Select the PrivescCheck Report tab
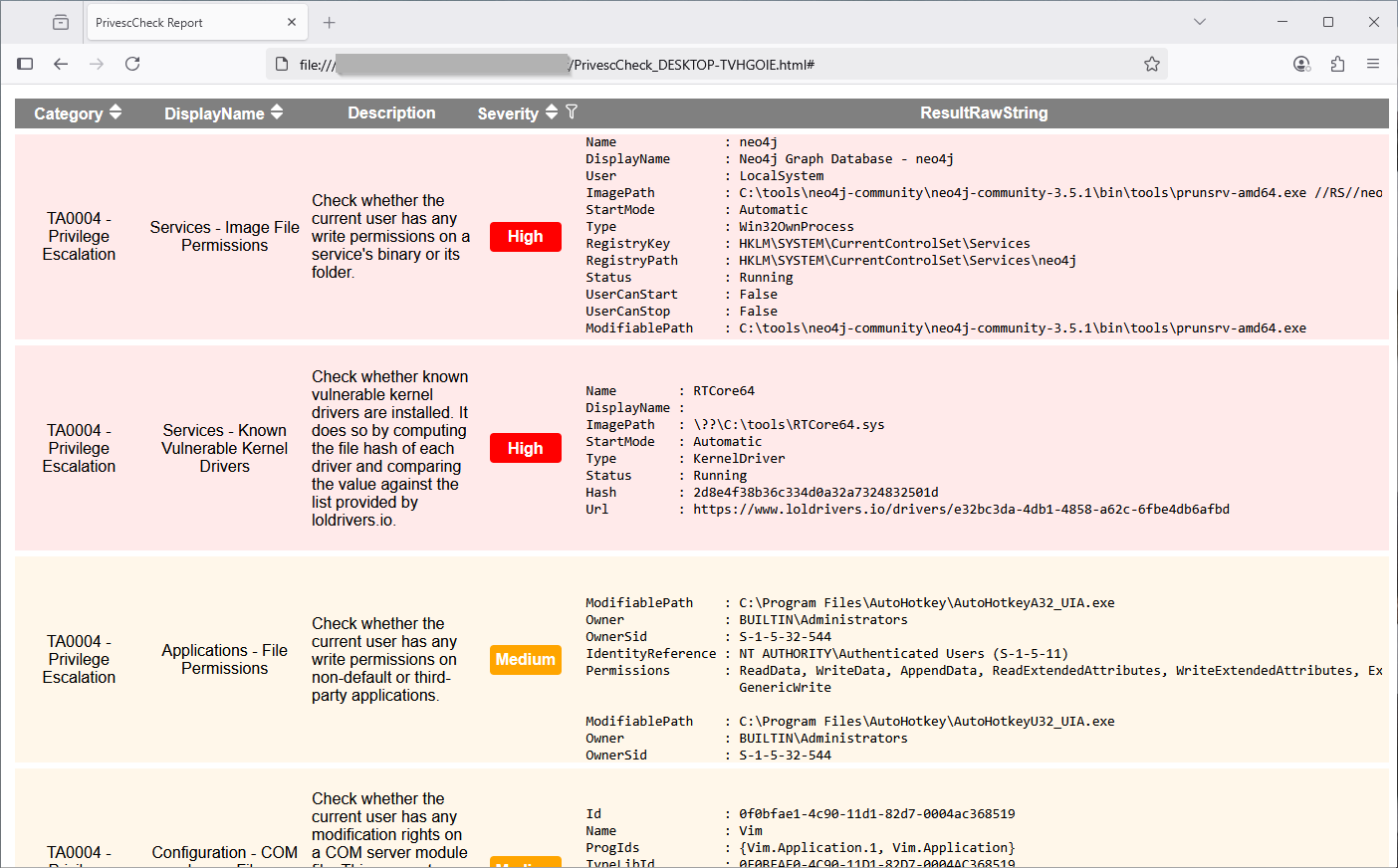Viewport: 1398px width, 868px height. click(x=179, y=21)
